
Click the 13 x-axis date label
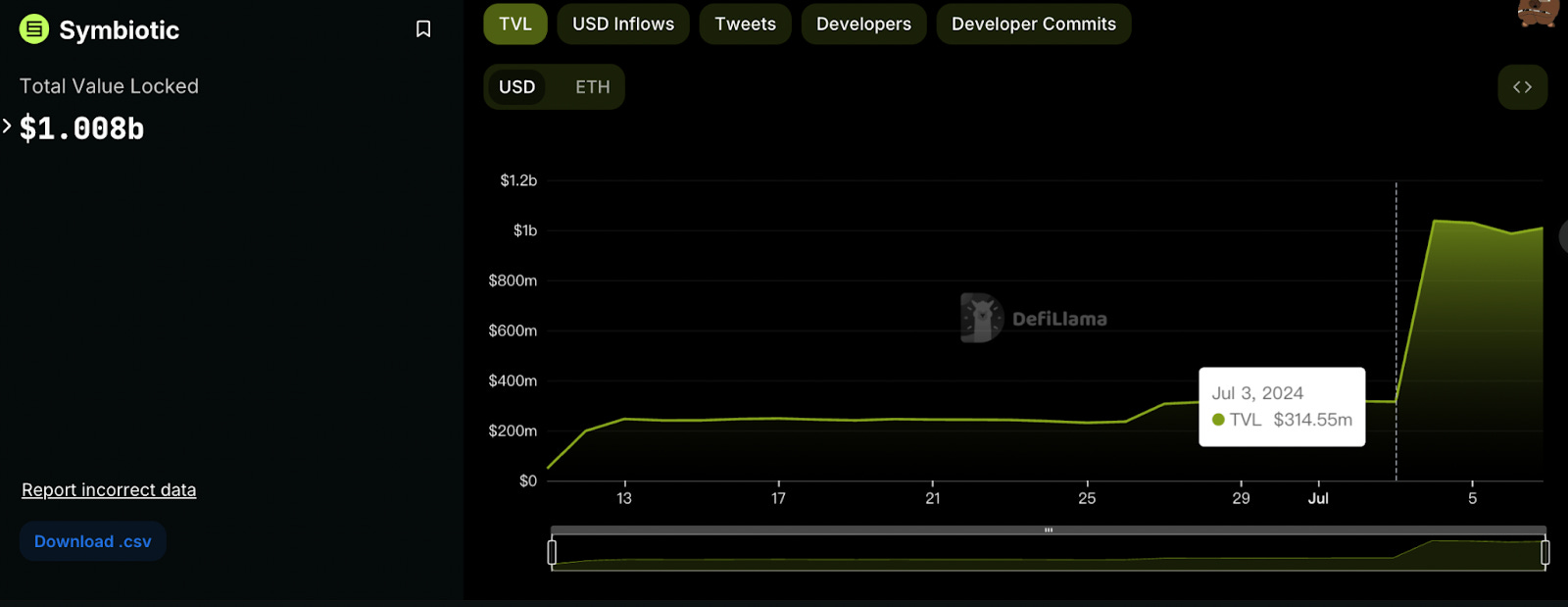pyautogui.click(x=624, y=498)
